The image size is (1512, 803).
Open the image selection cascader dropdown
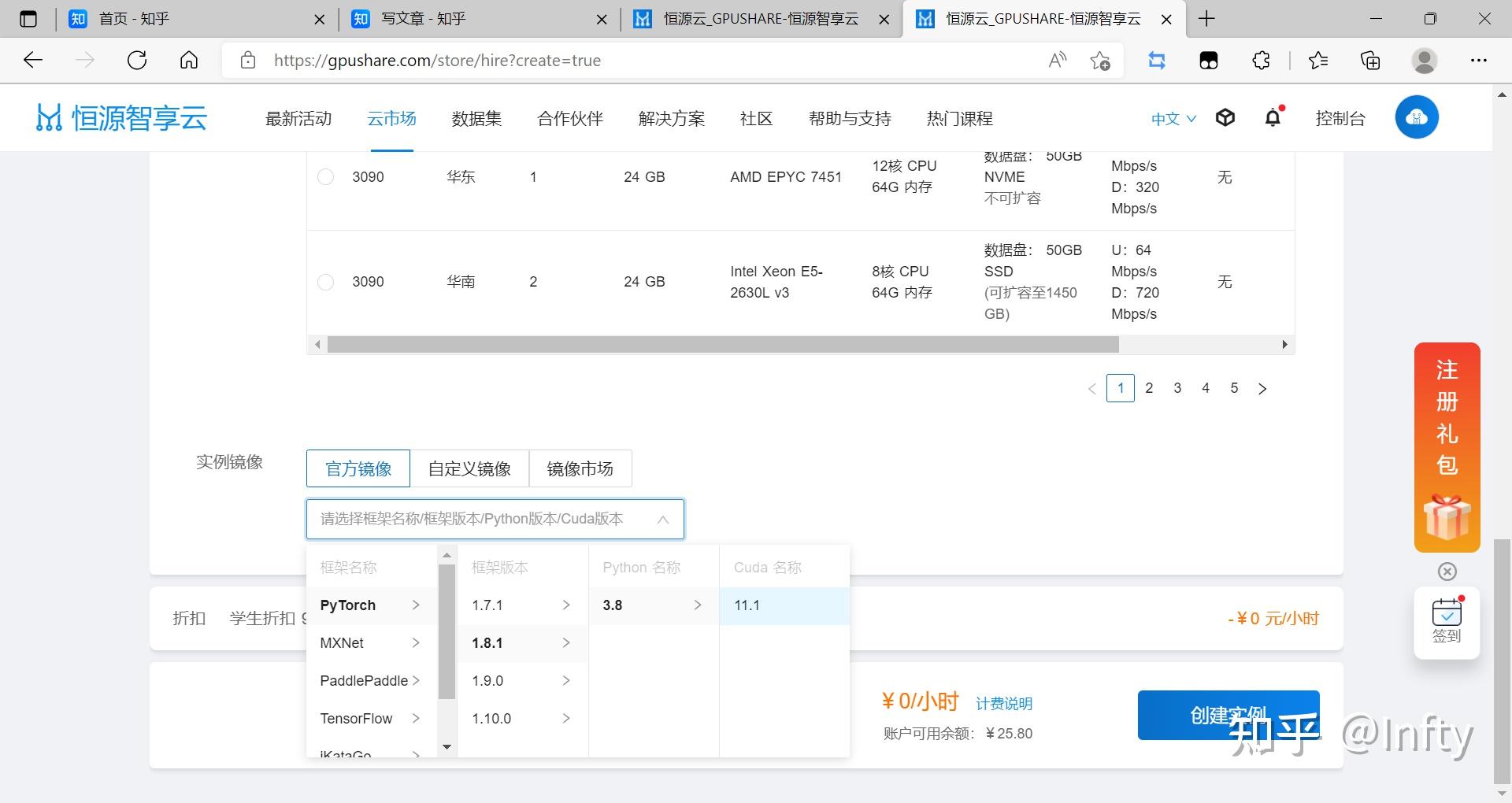point(495,519)
